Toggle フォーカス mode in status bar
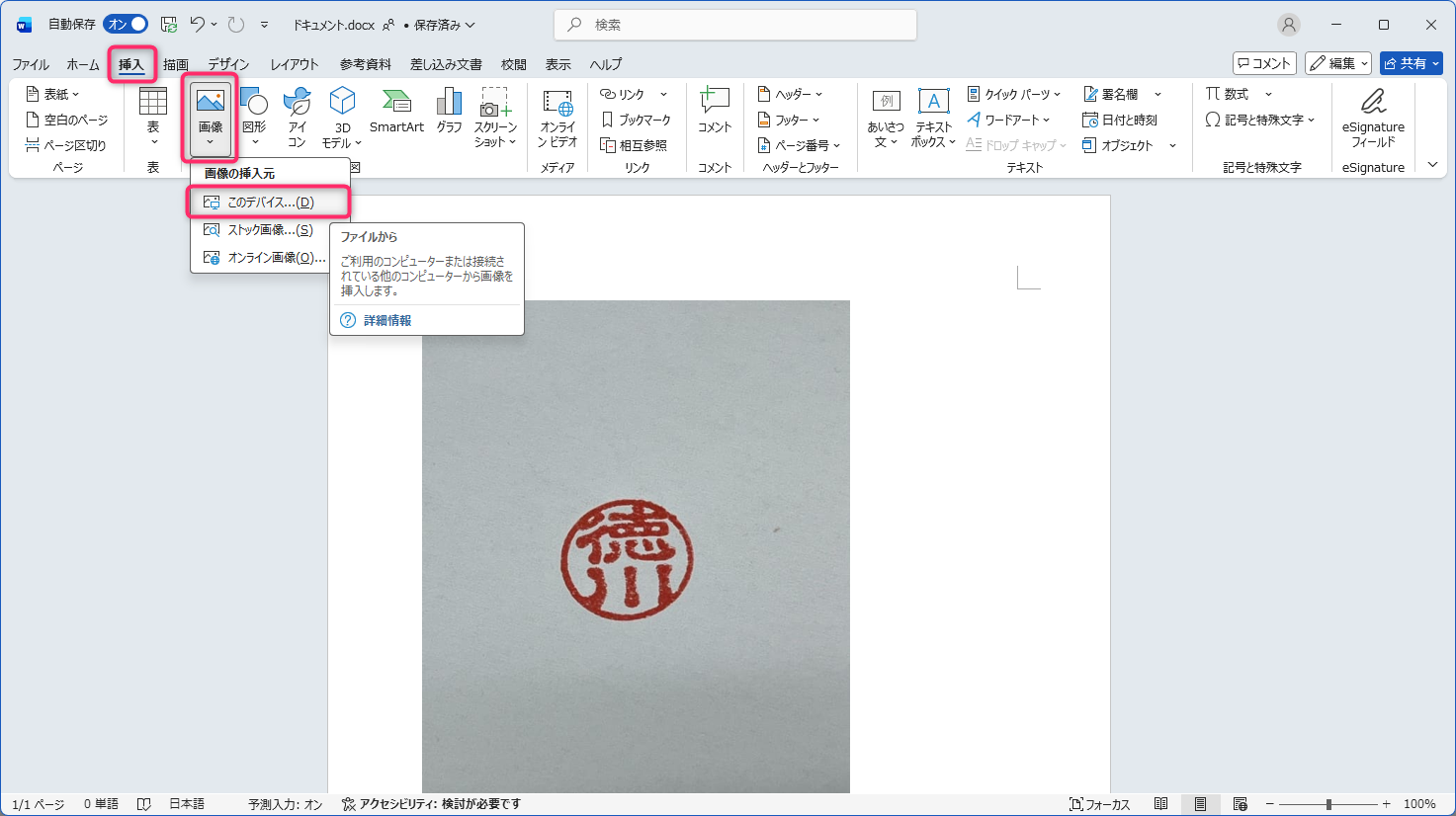The width and height of the screenshot is (1456, 816). [1099, 804]
